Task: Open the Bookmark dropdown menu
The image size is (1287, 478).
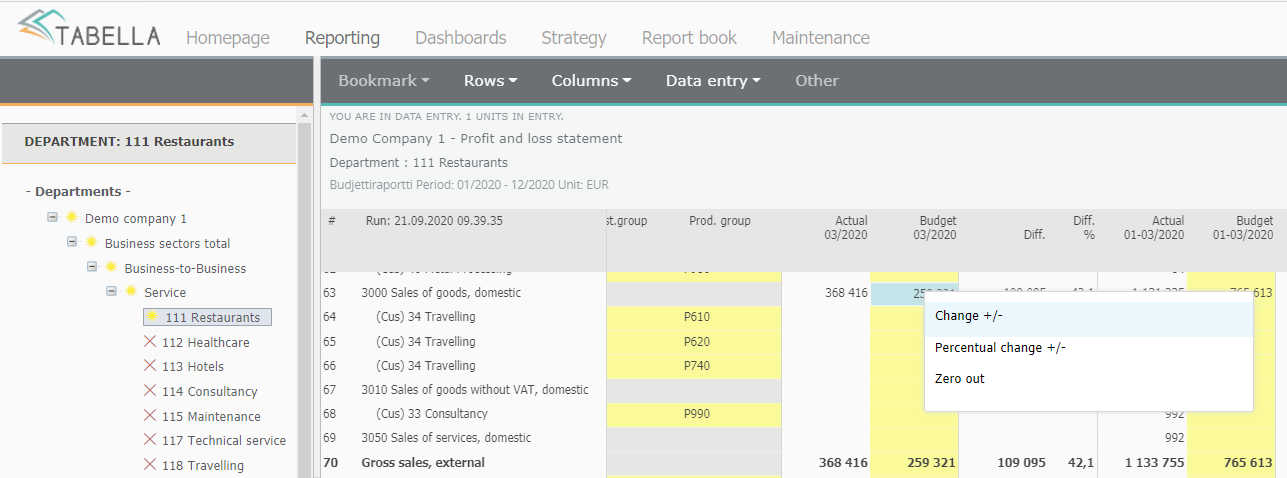Action: click(x=383, y=81)
